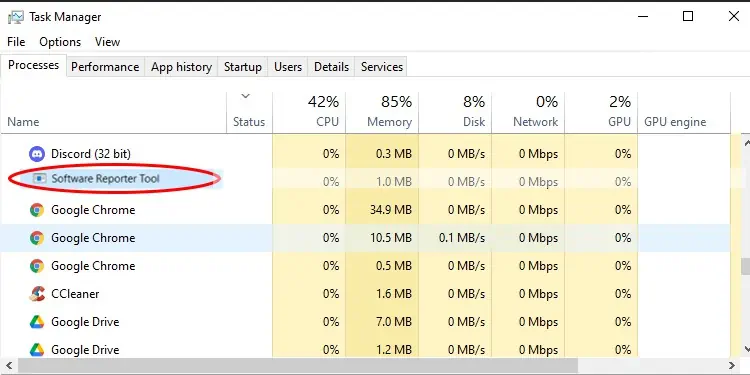Open the View menu

click(x=107, y=42)
